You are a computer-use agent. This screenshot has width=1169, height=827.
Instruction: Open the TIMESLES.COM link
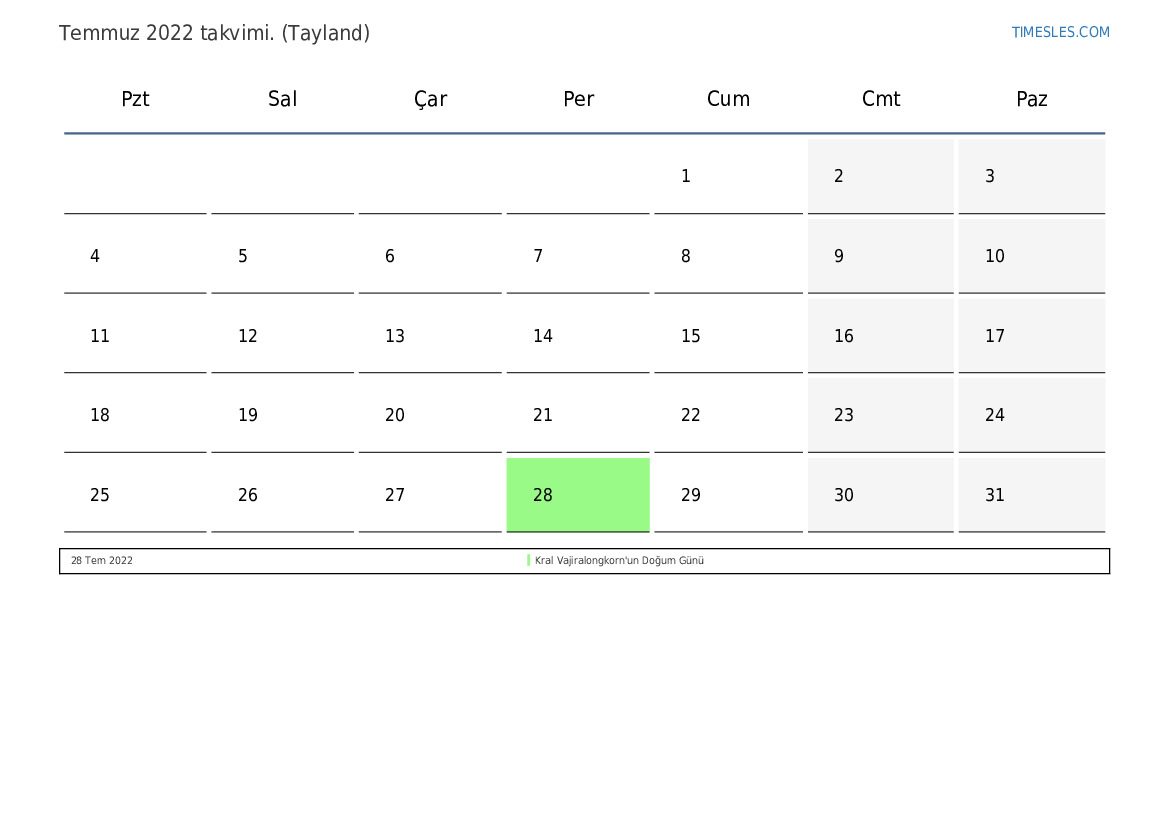[1060, 32]
